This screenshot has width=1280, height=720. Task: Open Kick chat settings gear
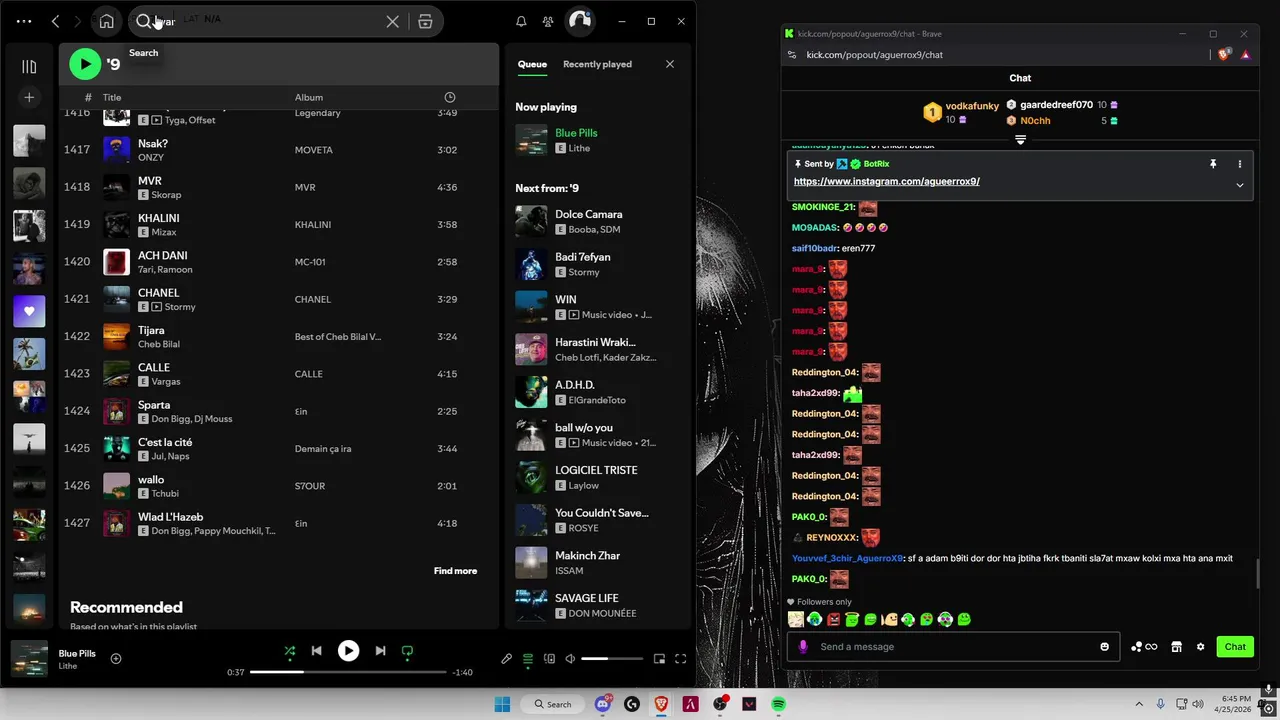pyautogui.click(x=1200, y=647)
